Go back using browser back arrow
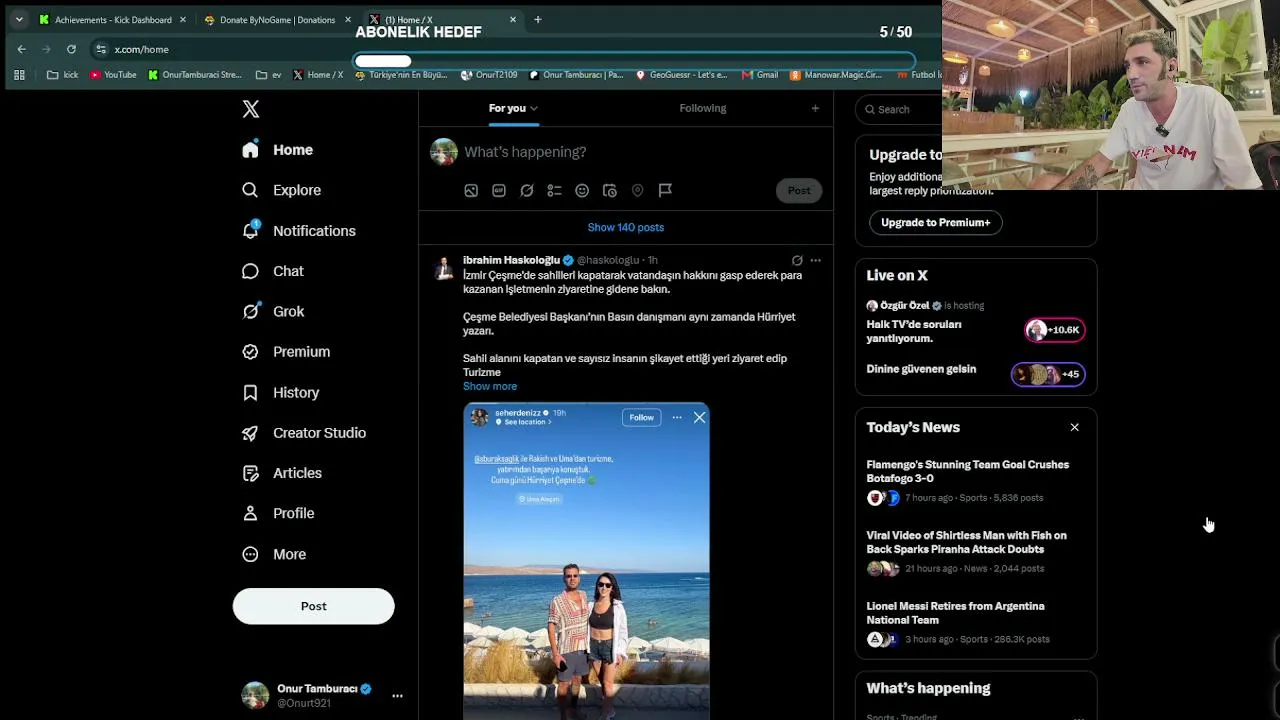The height and width of the screenshot is (720, 1280). (22, 49)
